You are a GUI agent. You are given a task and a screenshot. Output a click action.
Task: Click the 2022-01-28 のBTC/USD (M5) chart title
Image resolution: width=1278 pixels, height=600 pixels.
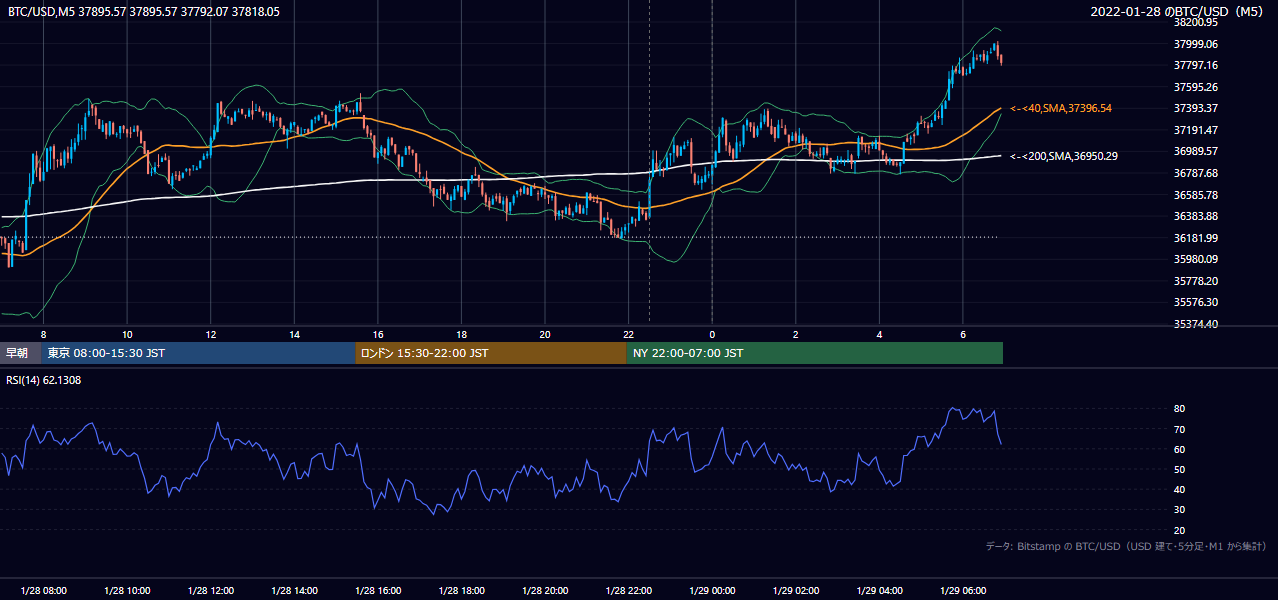[x=1177, y=11]
